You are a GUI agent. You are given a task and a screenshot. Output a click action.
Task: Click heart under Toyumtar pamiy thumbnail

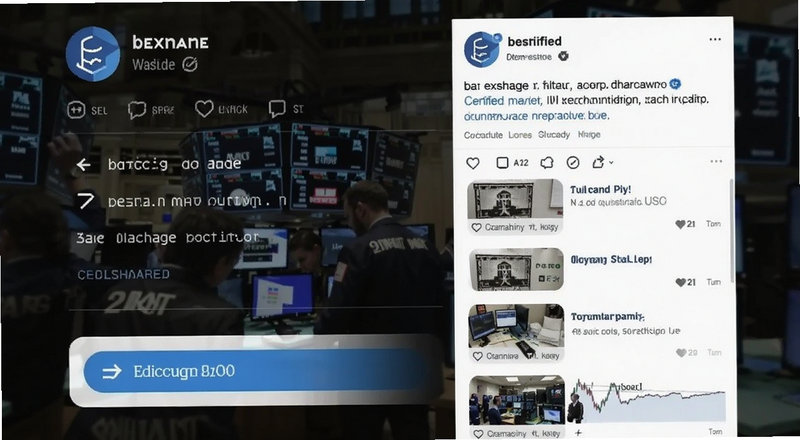478,356
